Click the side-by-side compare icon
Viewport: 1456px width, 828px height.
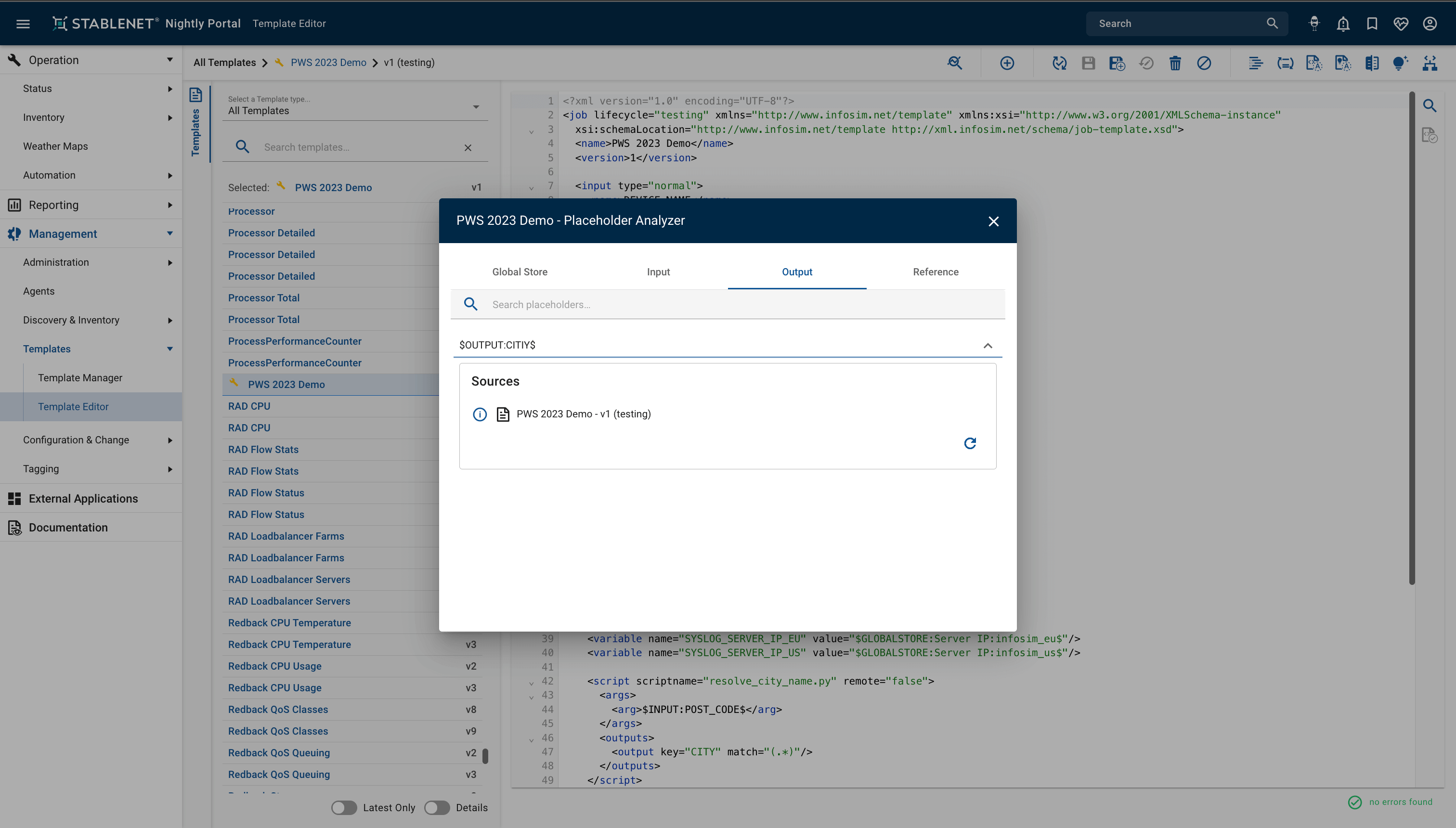[x=1372, y=63]
